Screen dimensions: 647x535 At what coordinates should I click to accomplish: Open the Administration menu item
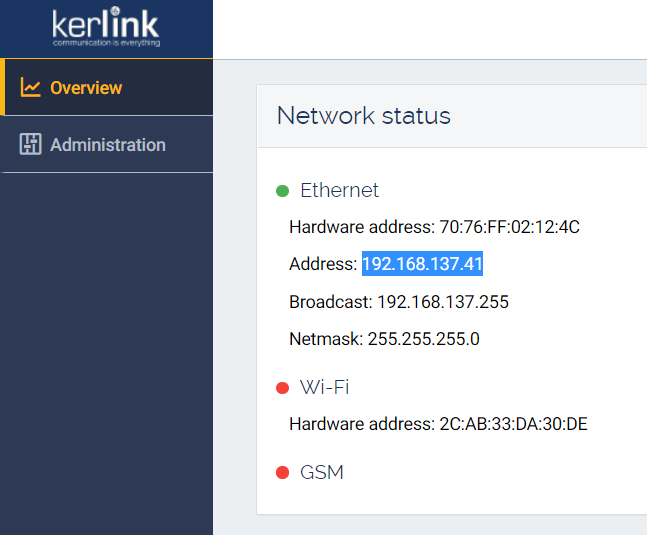[x=106, y=144]
